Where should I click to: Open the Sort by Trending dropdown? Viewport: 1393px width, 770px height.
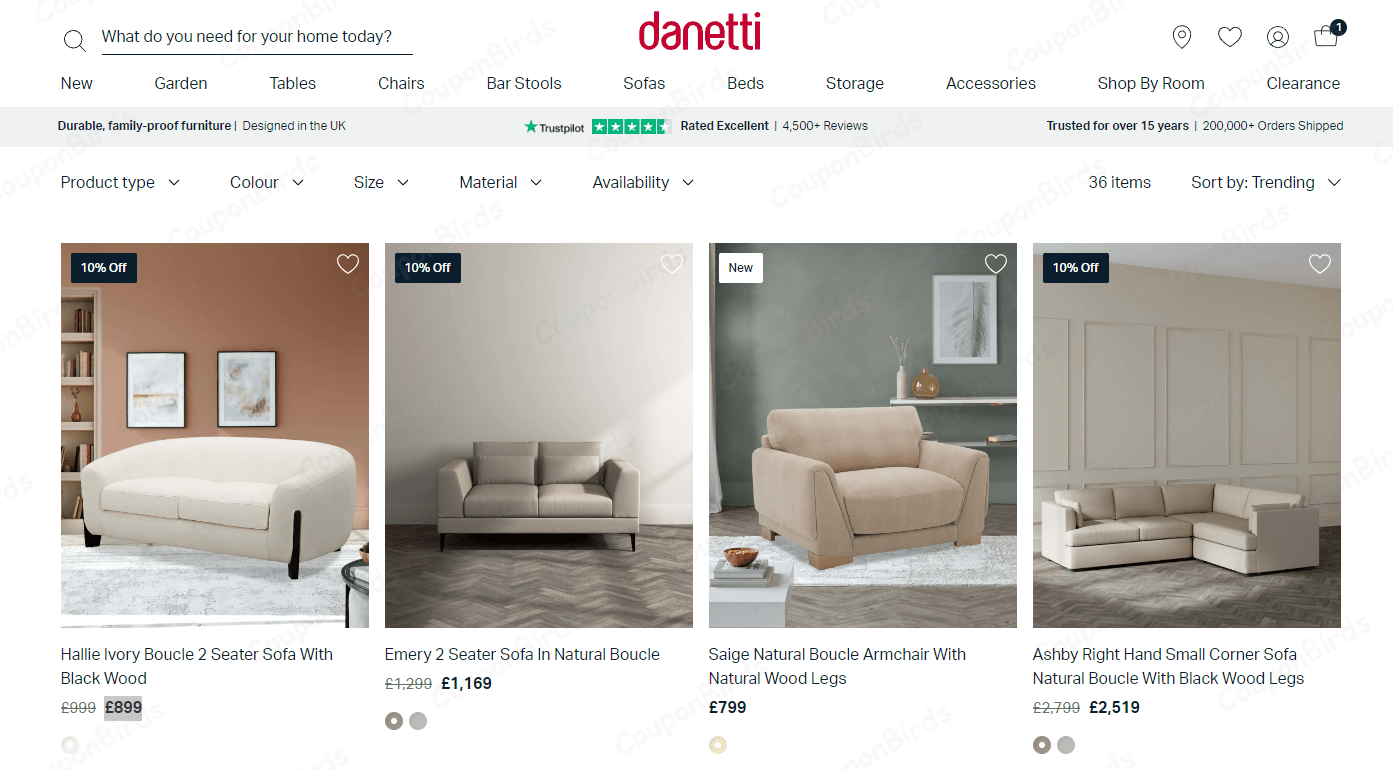pyautogui.click(x=1266, y=182)
